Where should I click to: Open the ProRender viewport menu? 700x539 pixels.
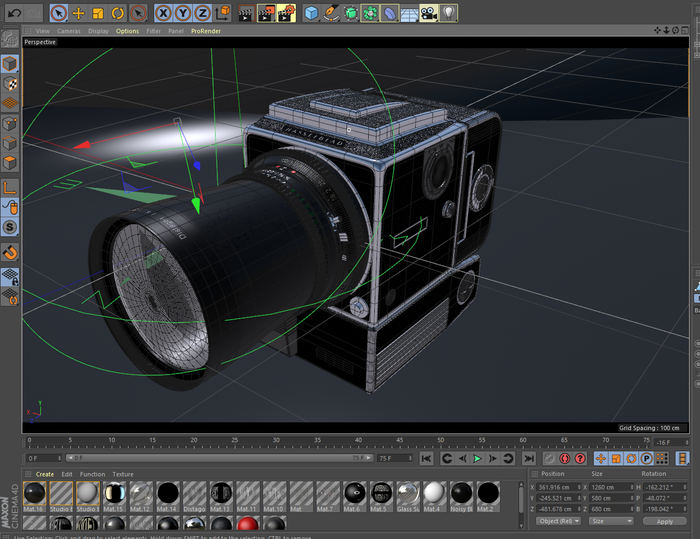click(x=204, y=31)
